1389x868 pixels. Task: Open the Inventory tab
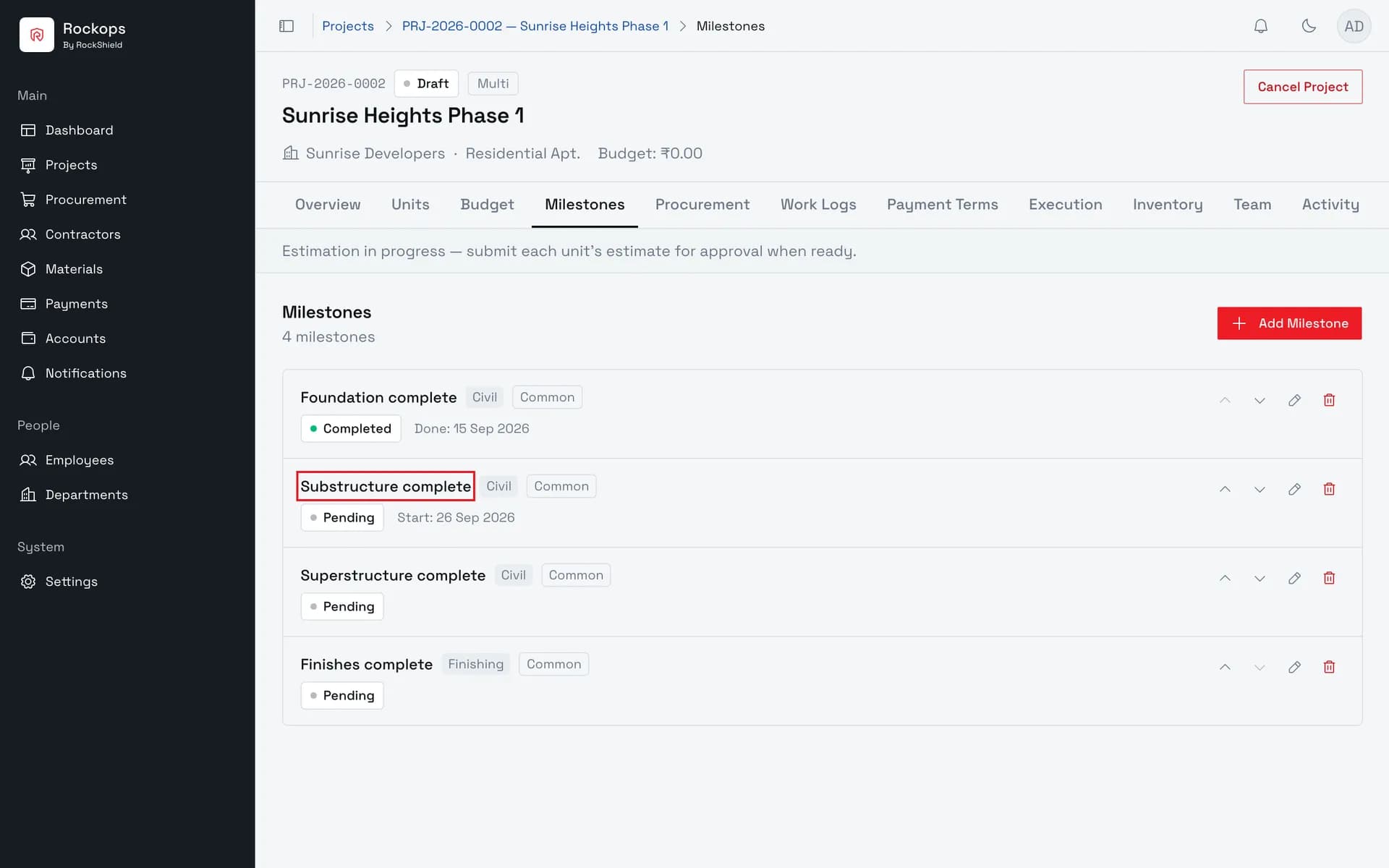coord(1168,205)
